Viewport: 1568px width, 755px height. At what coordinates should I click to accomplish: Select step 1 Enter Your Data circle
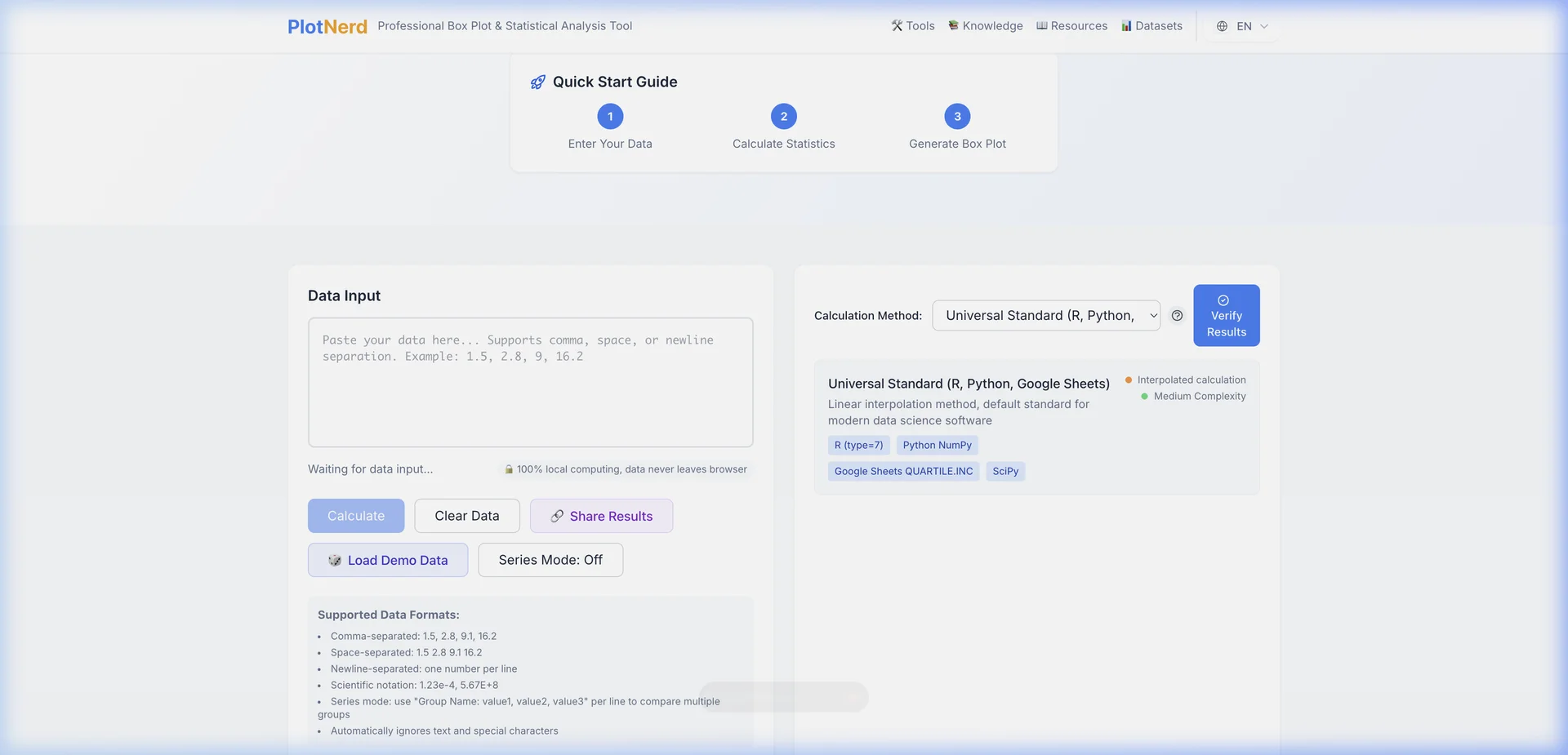[x=610, y=117]
